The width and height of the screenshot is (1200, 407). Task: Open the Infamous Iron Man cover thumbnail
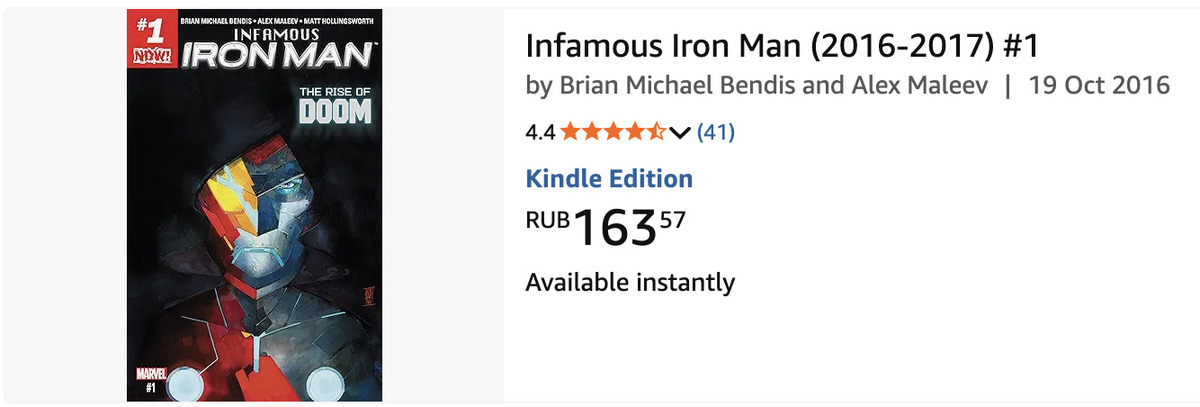[x=254, y=205]
